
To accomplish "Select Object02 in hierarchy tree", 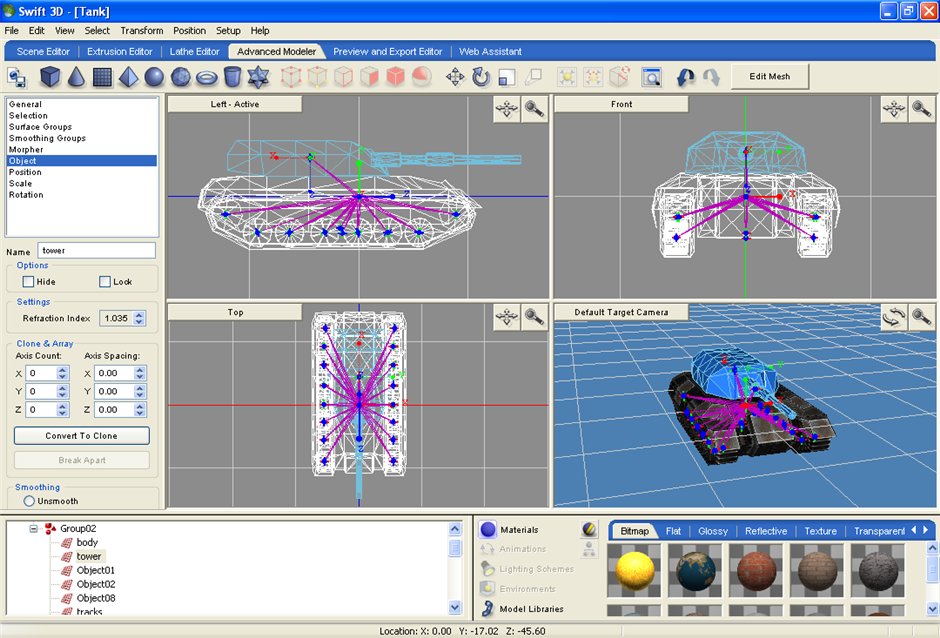I will pyautogui.click(x=96, y=584).
